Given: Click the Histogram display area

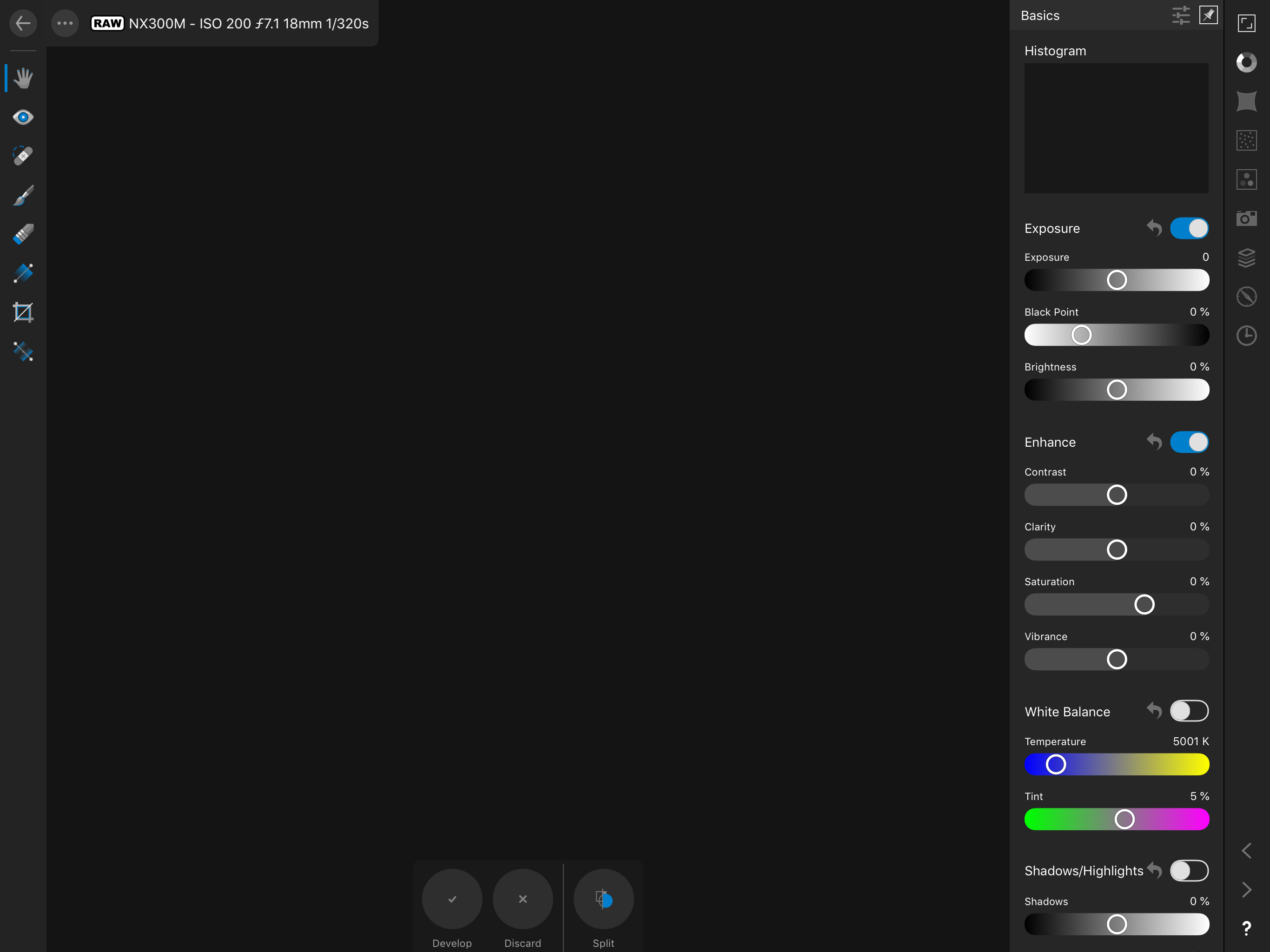Looking at the screenshot, I should [1116, 128].
